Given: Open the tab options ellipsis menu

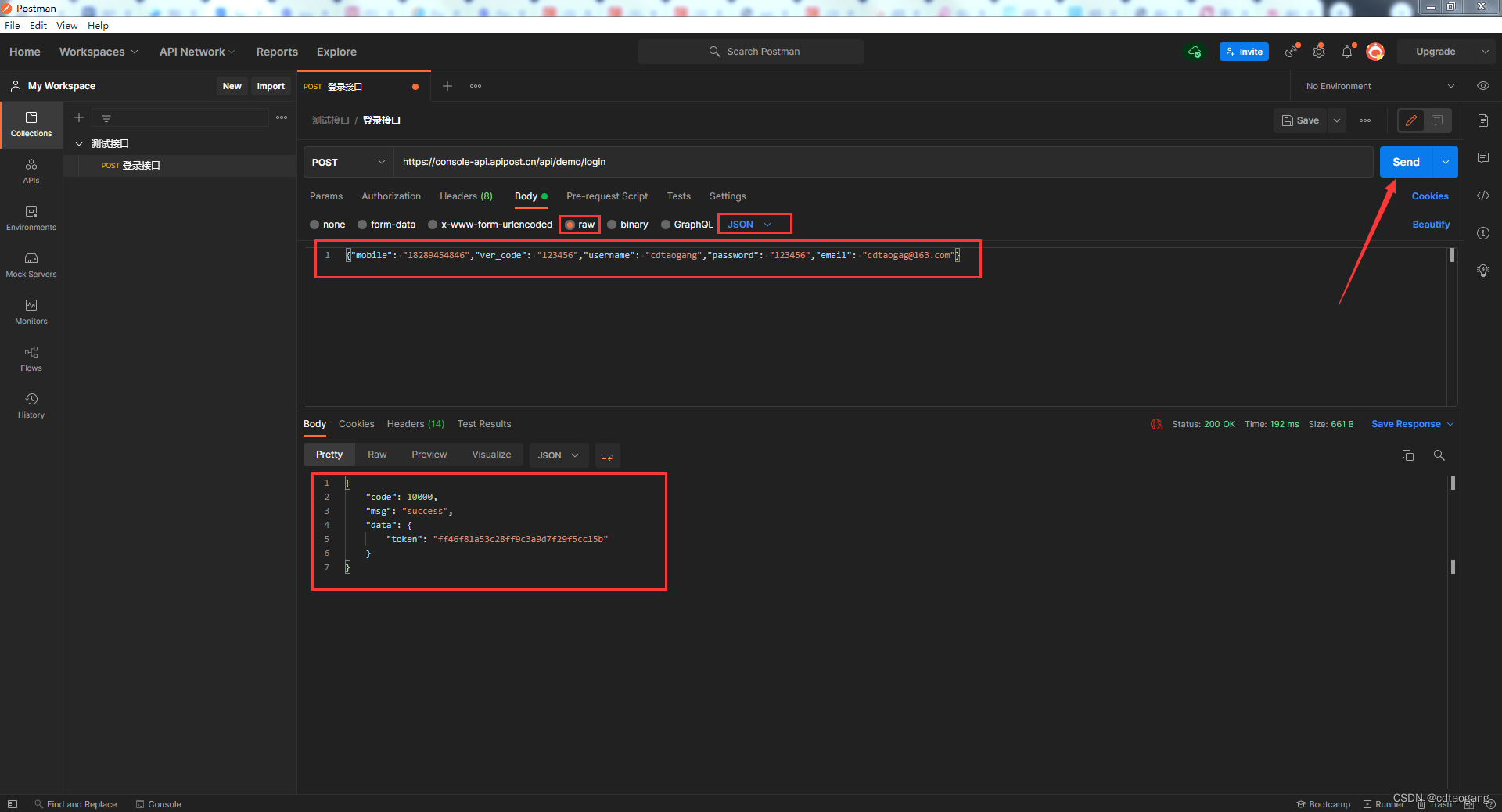Looking at the screenshot, I should [476, 86].
